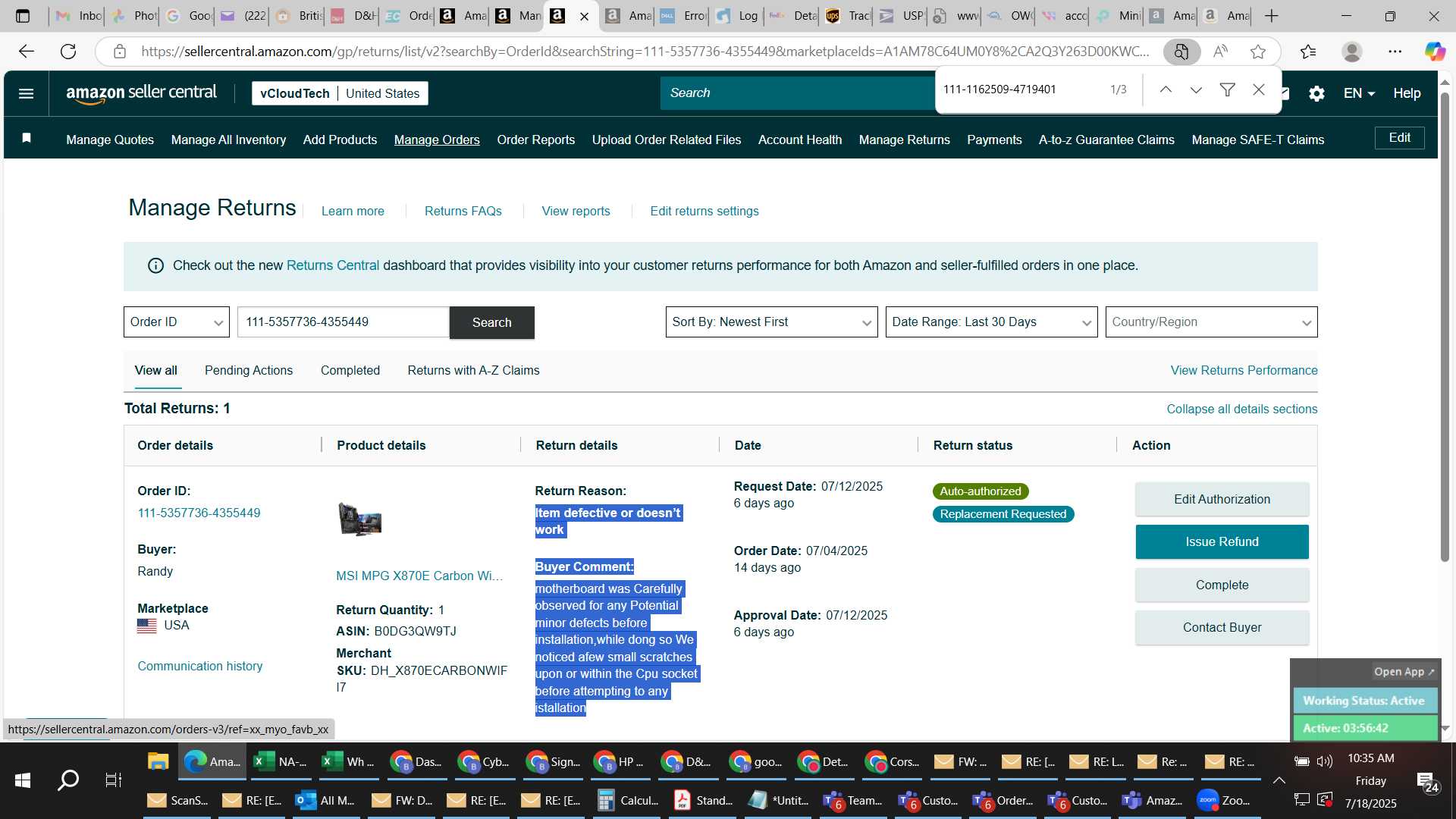
Task: Open Account Health in nav bar
Action: 800,140
